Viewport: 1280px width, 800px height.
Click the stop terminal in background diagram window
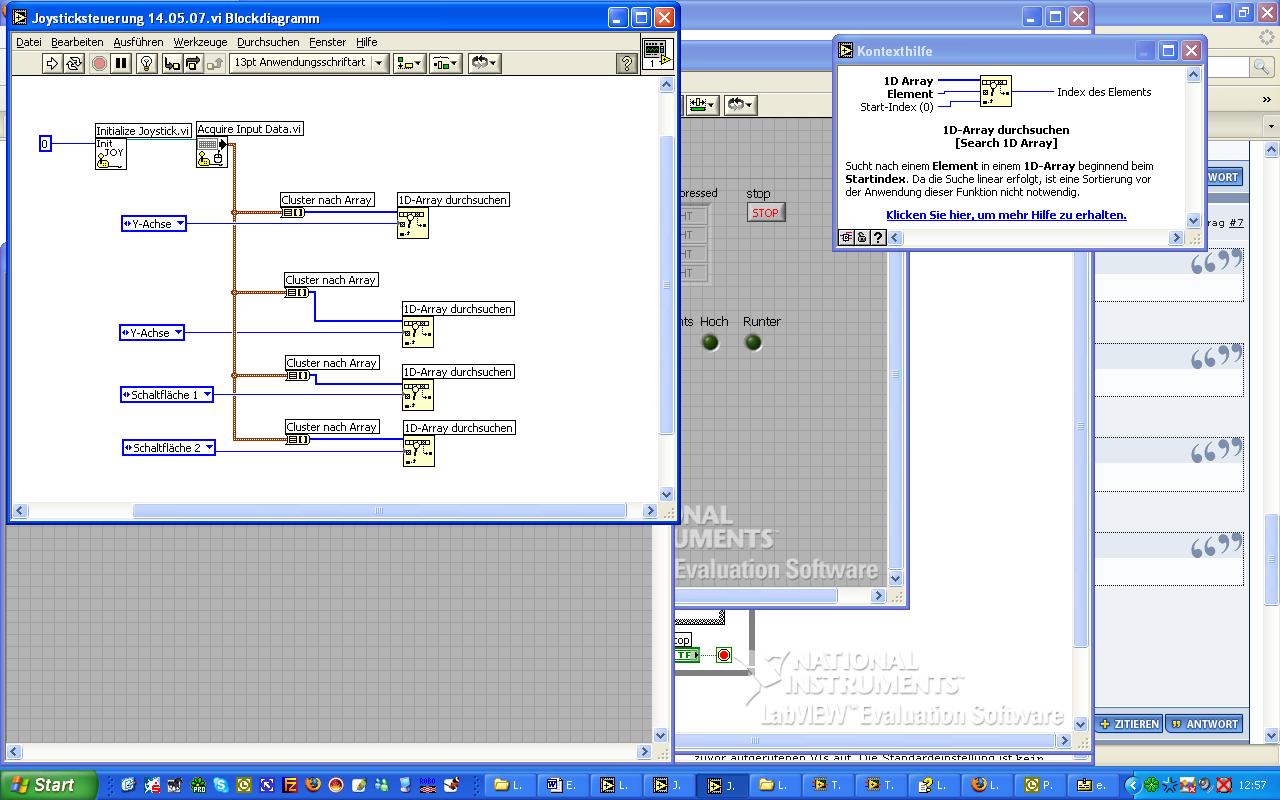[x=687, y=655]
